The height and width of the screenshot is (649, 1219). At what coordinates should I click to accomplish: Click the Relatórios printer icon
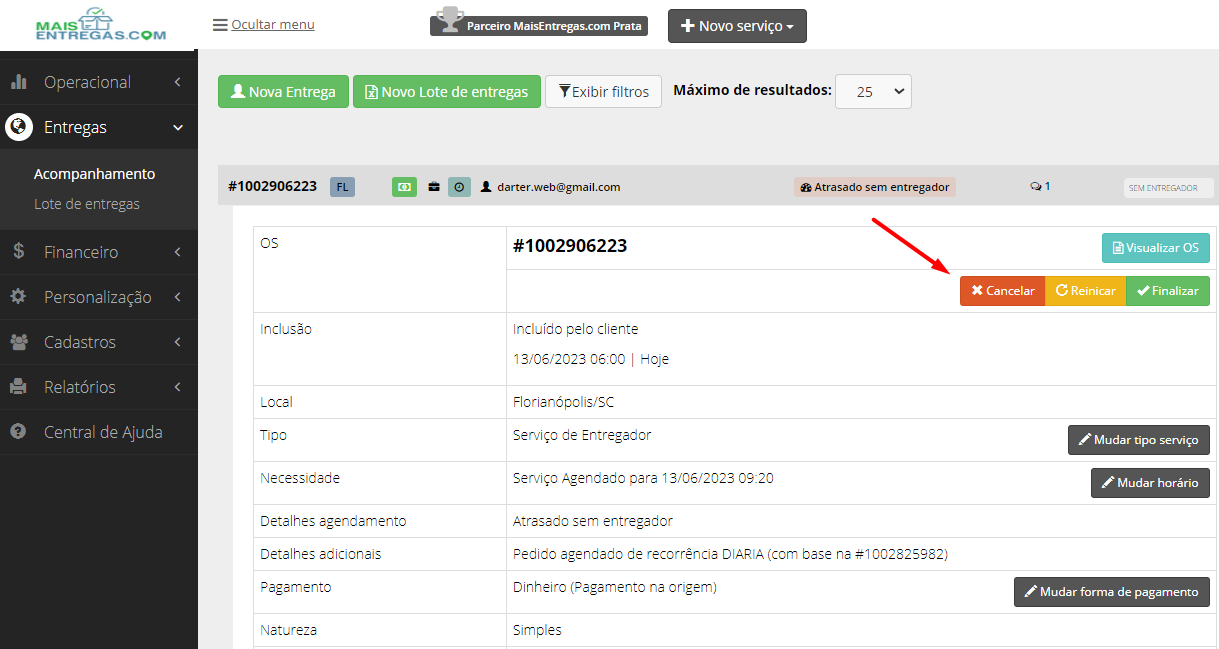pyautogui.click(x=18, y=387)
